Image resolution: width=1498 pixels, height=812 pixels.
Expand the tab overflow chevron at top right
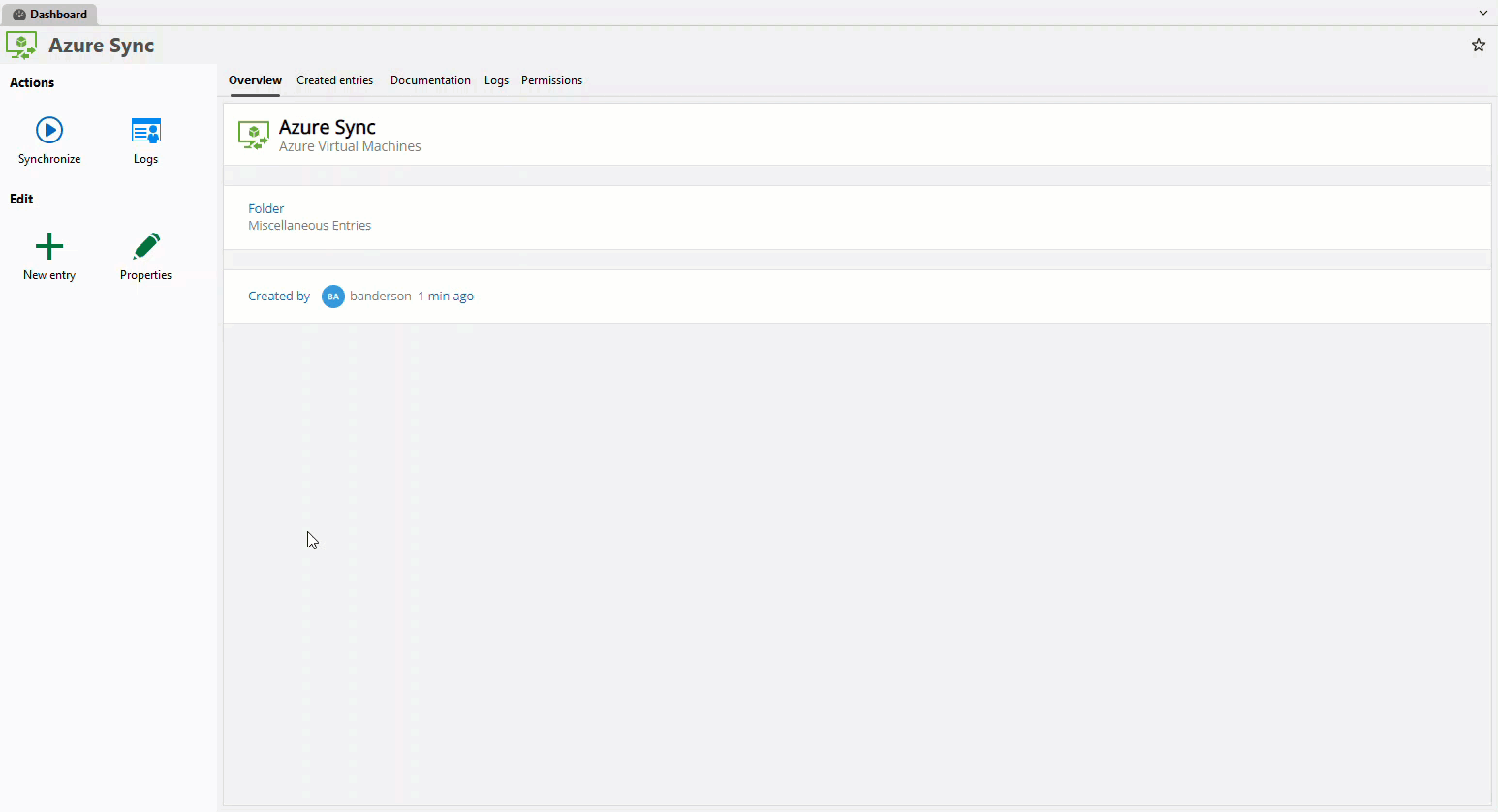point(1482,13)
